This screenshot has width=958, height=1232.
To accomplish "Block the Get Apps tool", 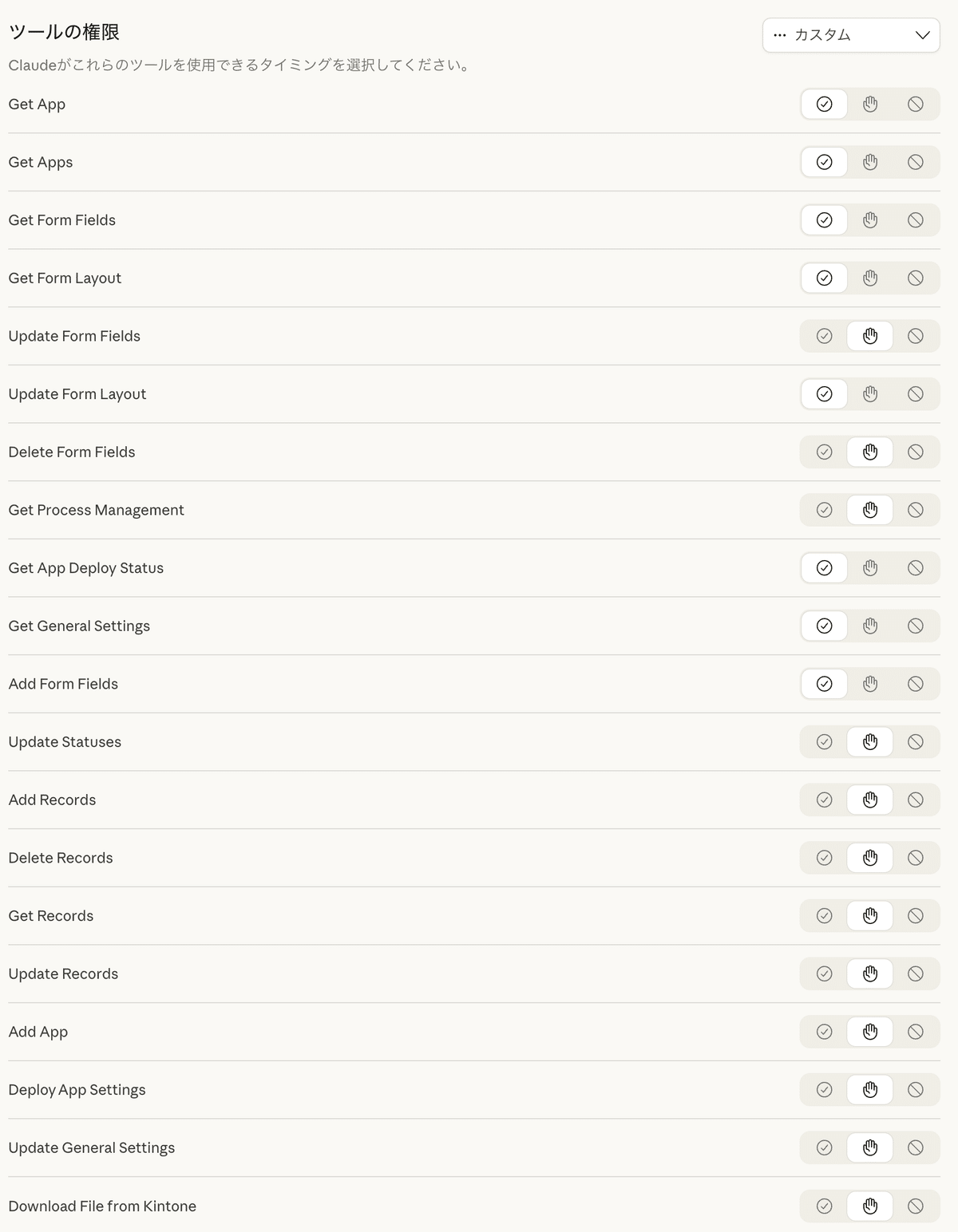I will pyautogui.click(x=915, y=163).
